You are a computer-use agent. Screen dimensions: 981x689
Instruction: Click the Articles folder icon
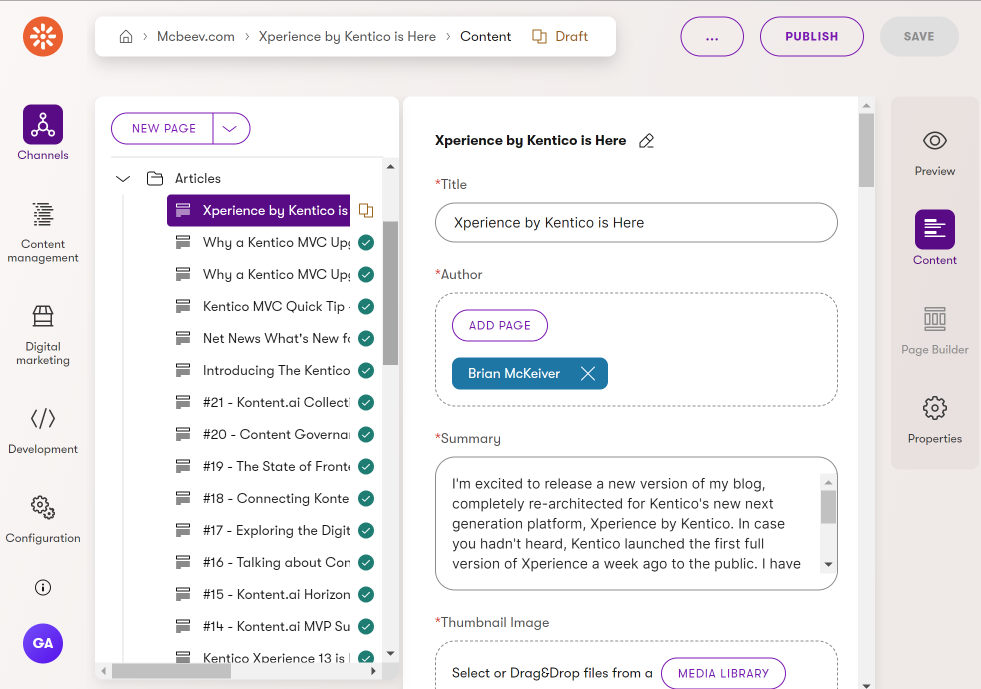(x=155, y=178)
